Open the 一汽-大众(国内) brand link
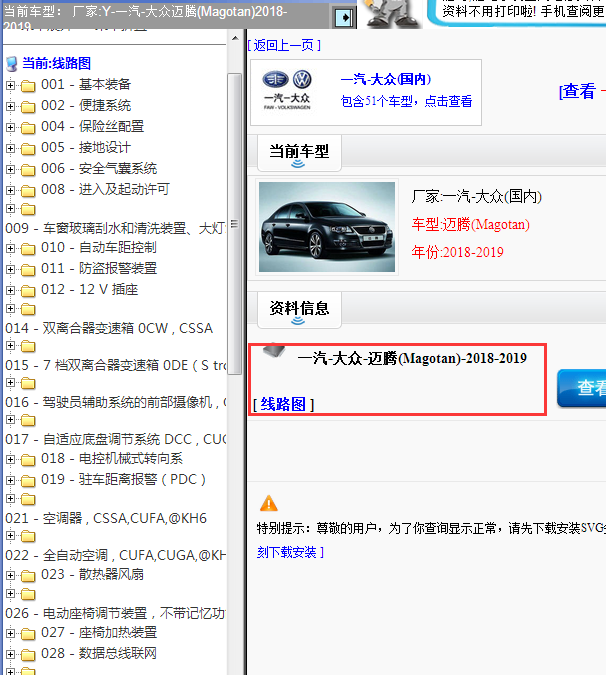This screenshot has height=675, width=606. pyautogui.click(x=386, y=79)
